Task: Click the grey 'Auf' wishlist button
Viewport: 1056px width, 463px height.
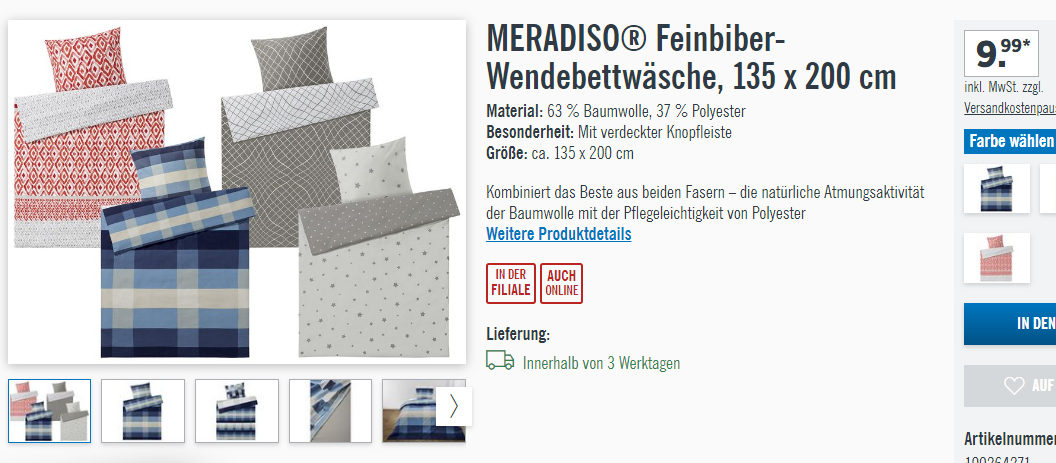Action: (x=1010, y=385)
